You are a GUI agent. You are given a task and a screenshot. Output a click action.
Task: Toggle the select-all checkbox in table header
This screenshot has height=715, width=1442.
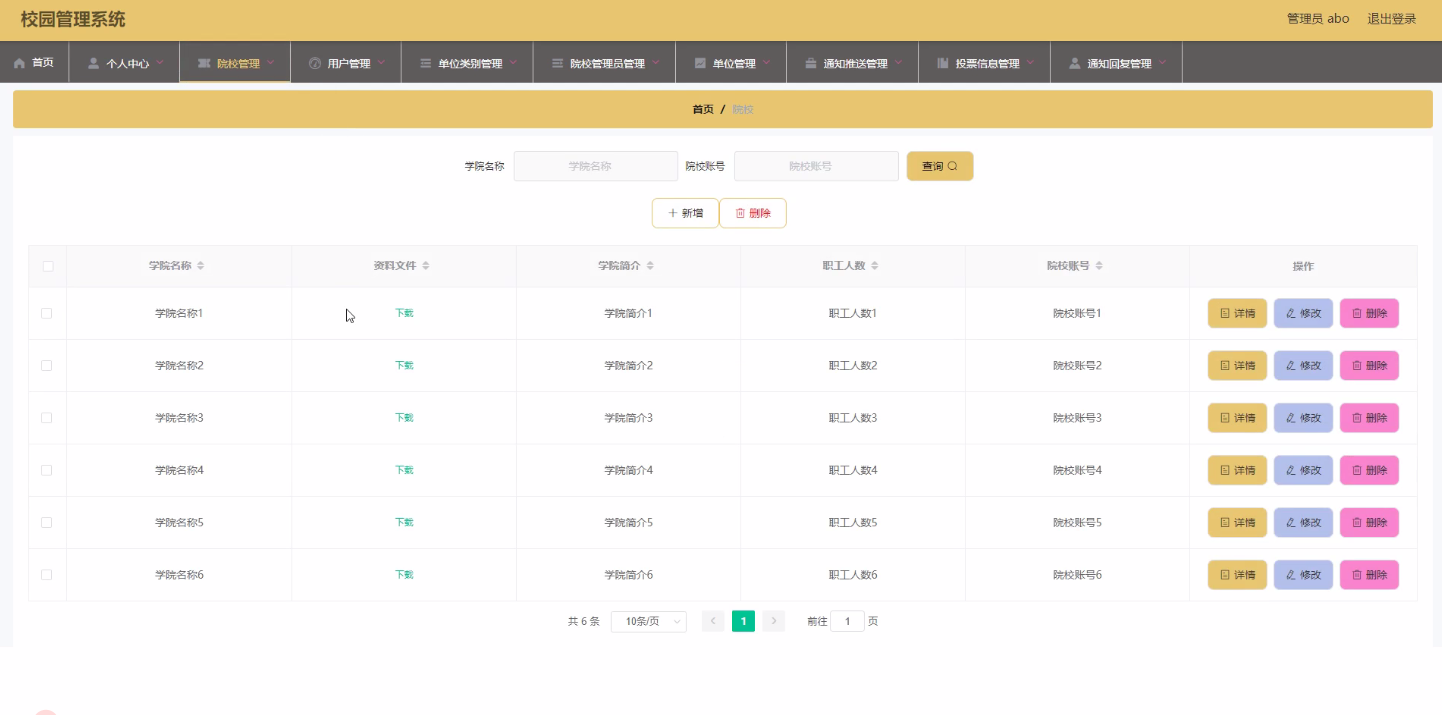pos(47,266)
